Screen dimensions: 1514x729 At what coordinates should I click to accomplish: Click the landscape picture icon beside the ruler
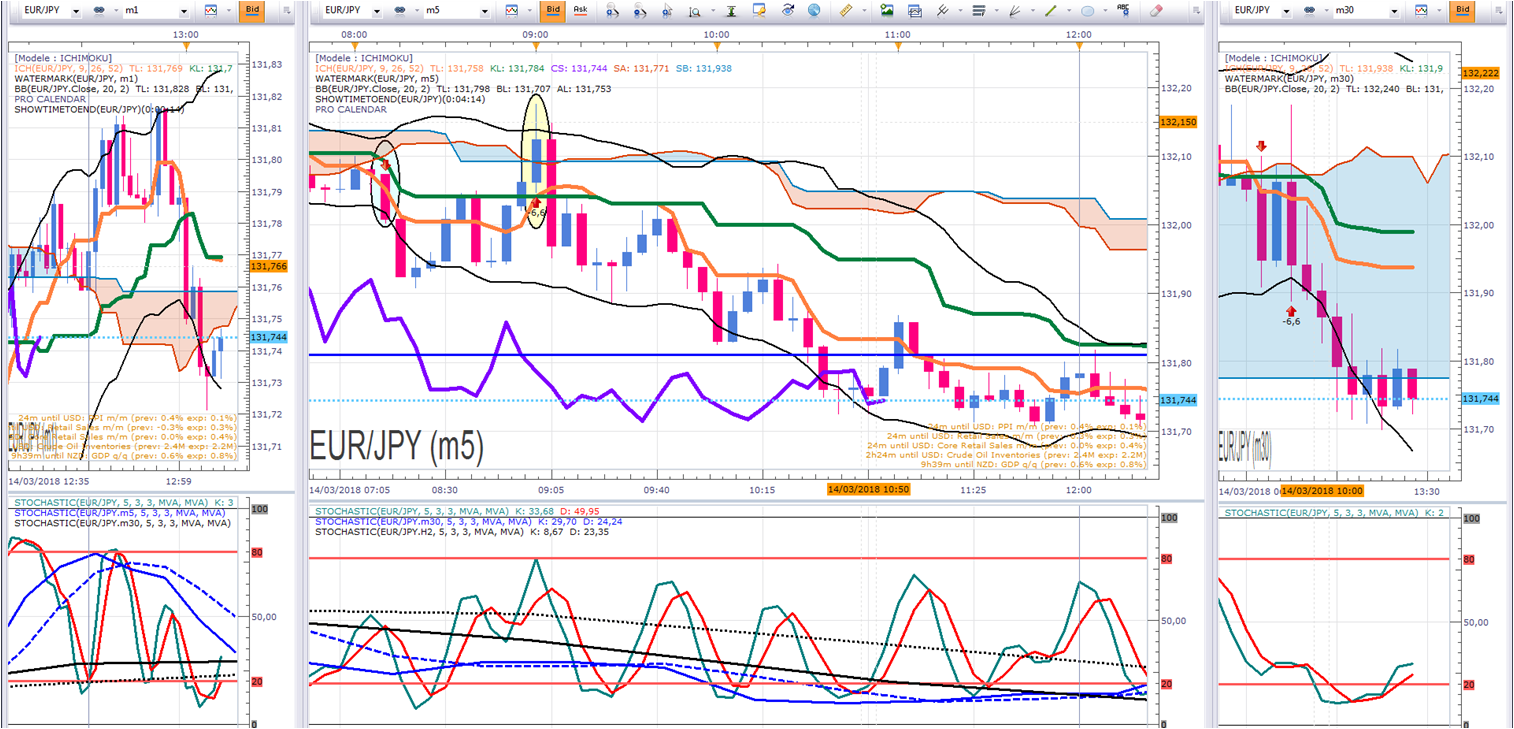(x=887, y=11)
